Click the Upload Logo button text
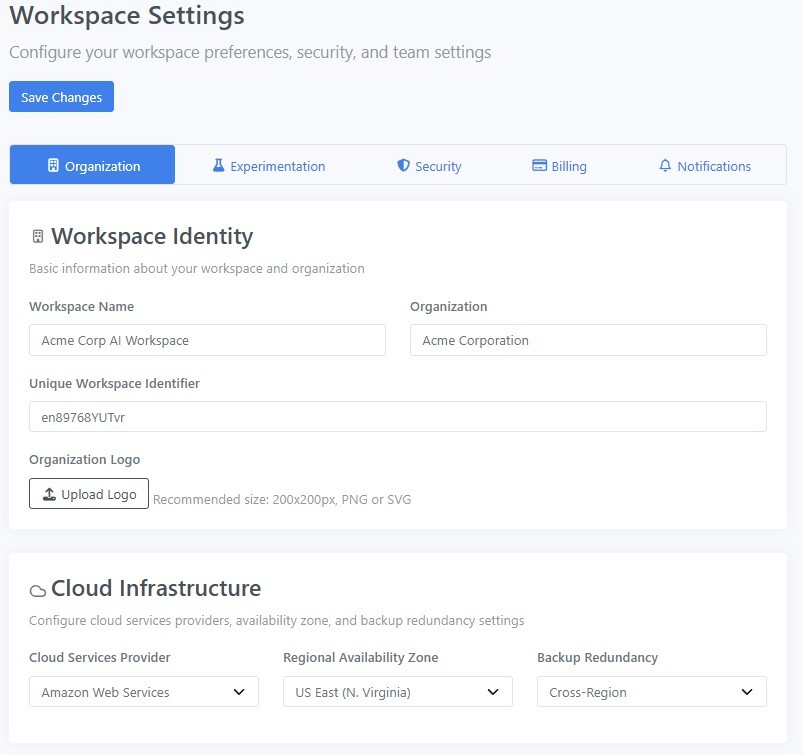Image resolution: width=803 pixels, height=755 pixels. pos(99,495)
